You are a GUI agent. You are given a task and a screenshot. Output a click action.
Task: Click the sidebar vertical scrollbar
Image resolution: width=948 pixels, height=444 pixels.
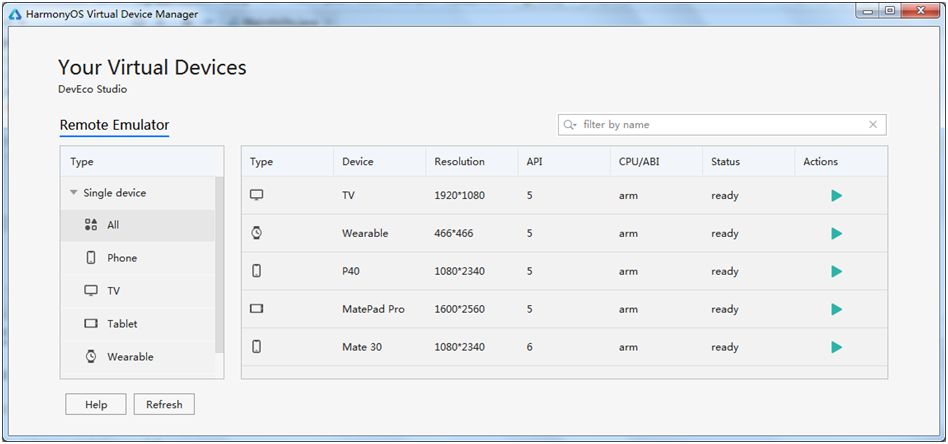219,264
